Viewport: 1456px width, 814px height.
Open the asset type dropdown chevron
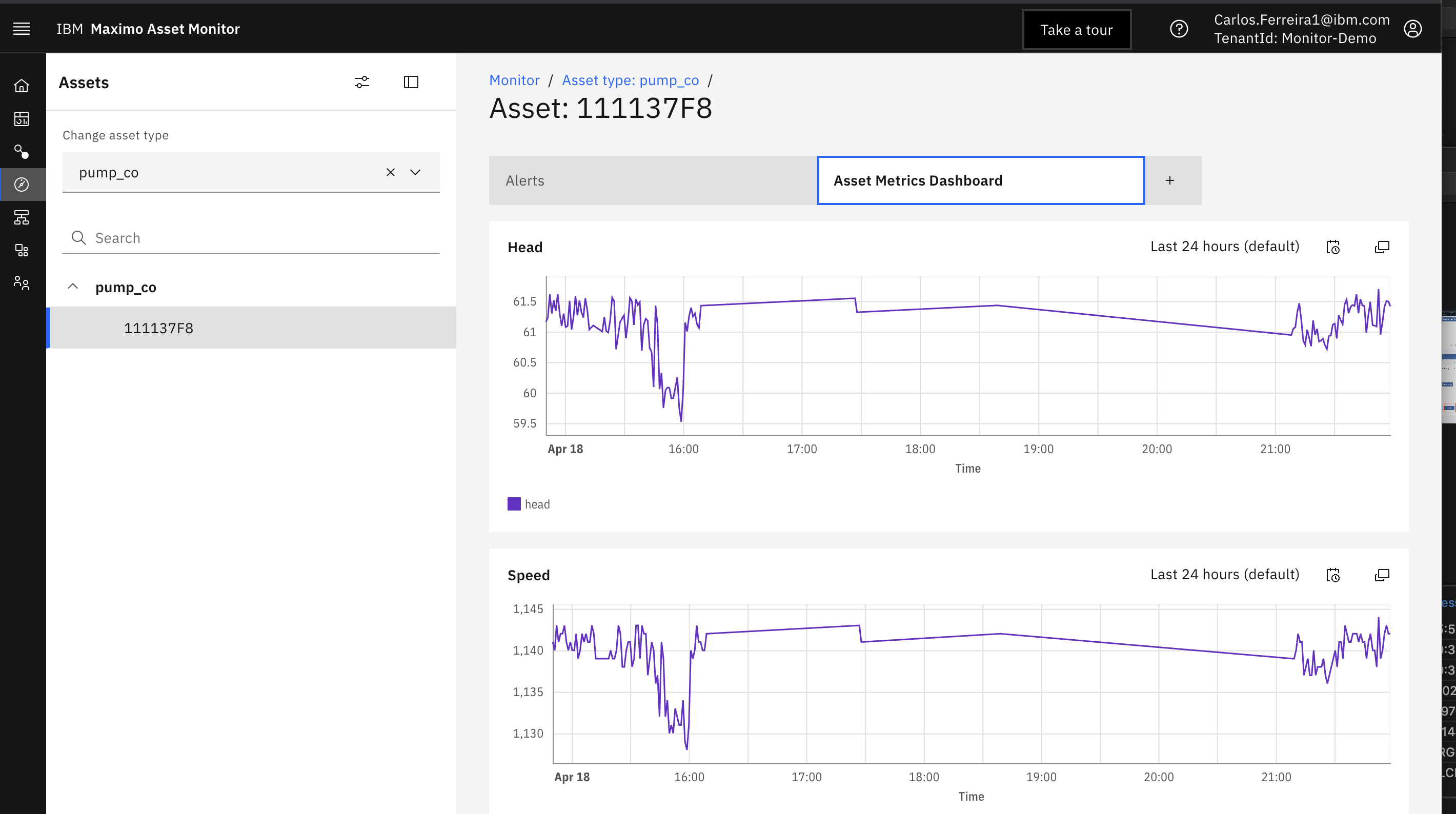coord(415,172)
